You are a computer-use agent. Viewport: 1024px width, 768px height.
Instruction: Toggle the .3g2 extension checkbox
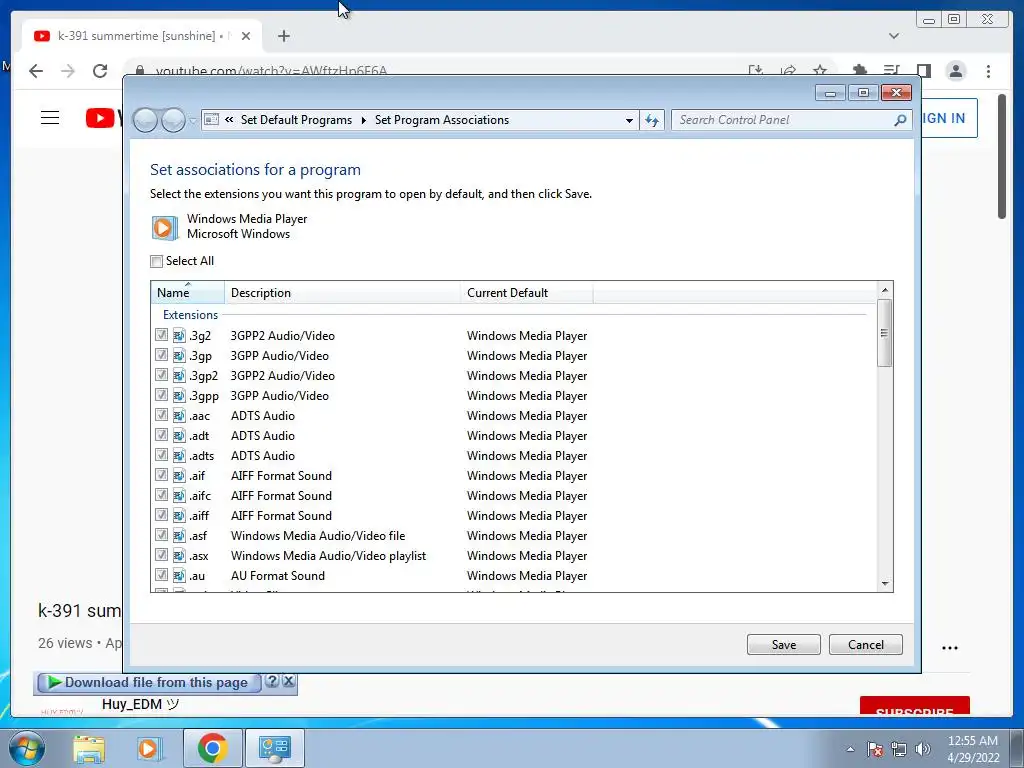(x=161, y=335)
